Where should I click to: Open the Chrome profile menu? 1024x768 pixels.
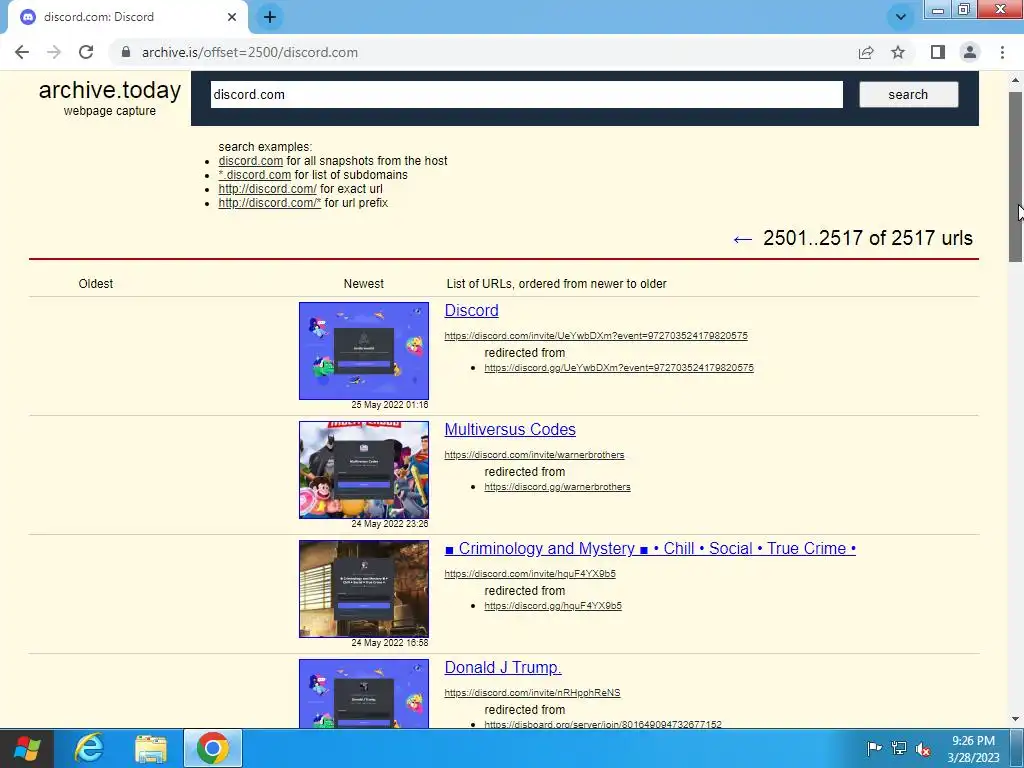tap(970, 52)
